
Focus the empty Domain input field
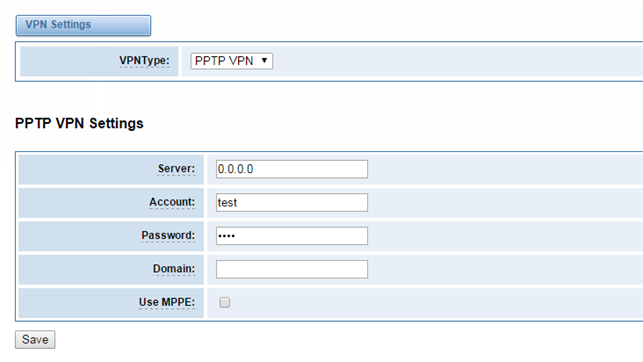(292, 269)
